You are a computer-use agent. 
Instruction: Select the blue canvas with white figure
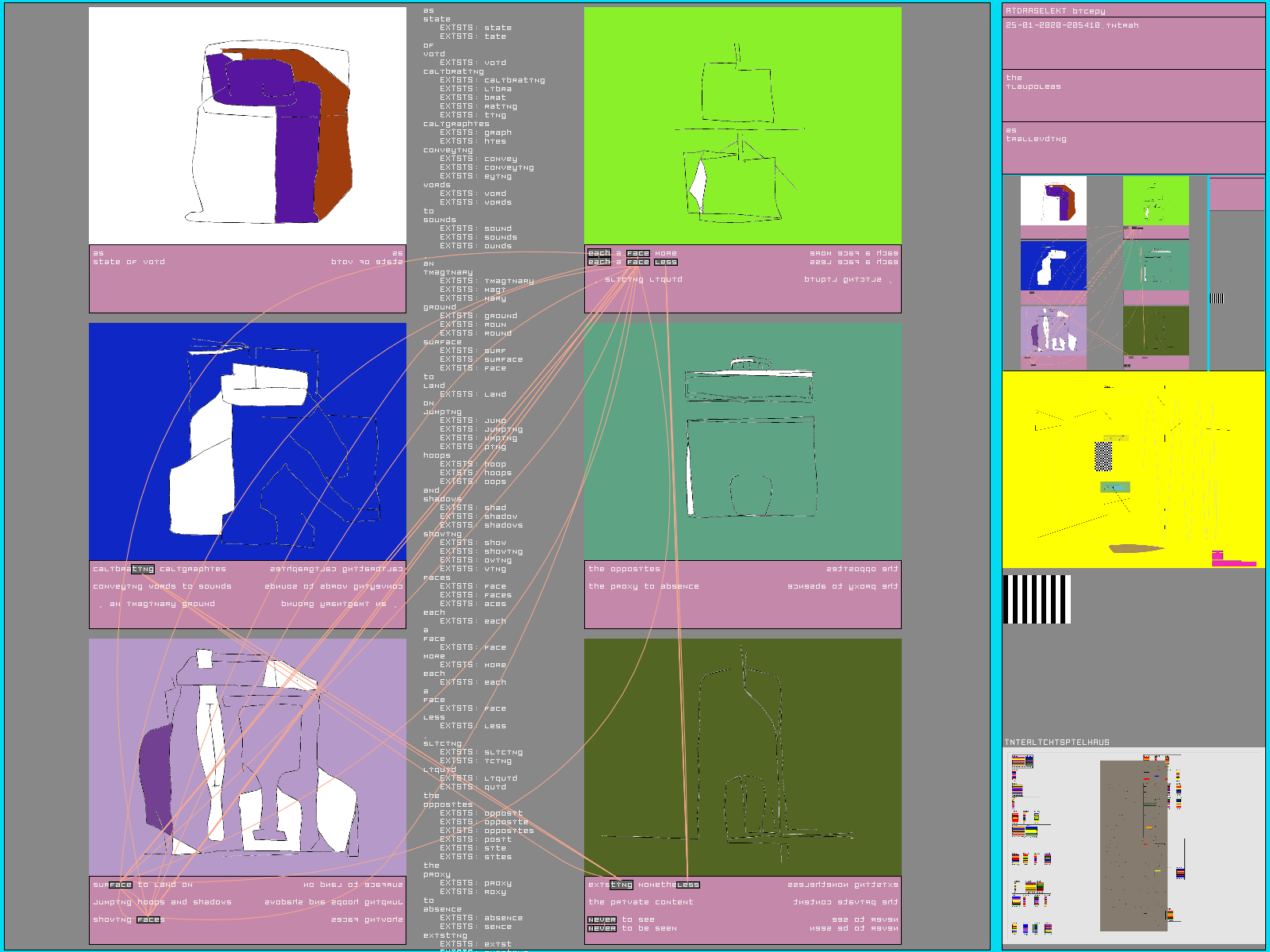pos(247,441)
